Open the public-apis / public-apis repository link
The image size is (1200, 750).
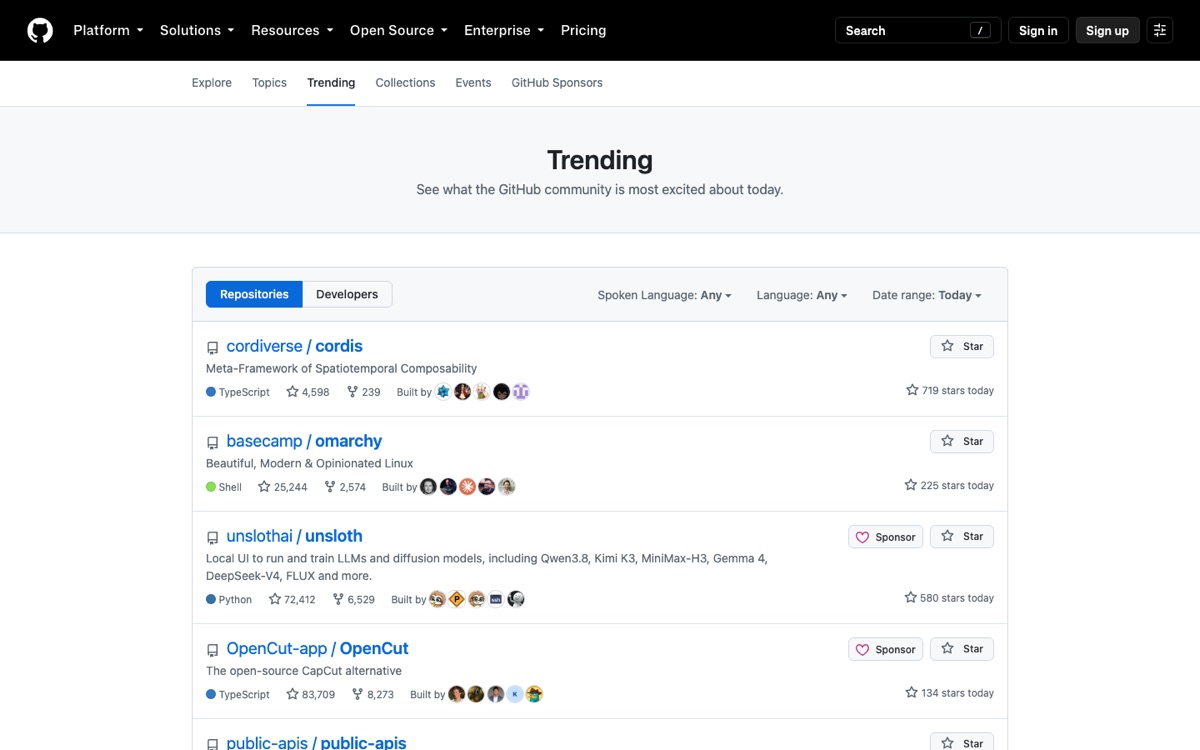pos(316,742)
